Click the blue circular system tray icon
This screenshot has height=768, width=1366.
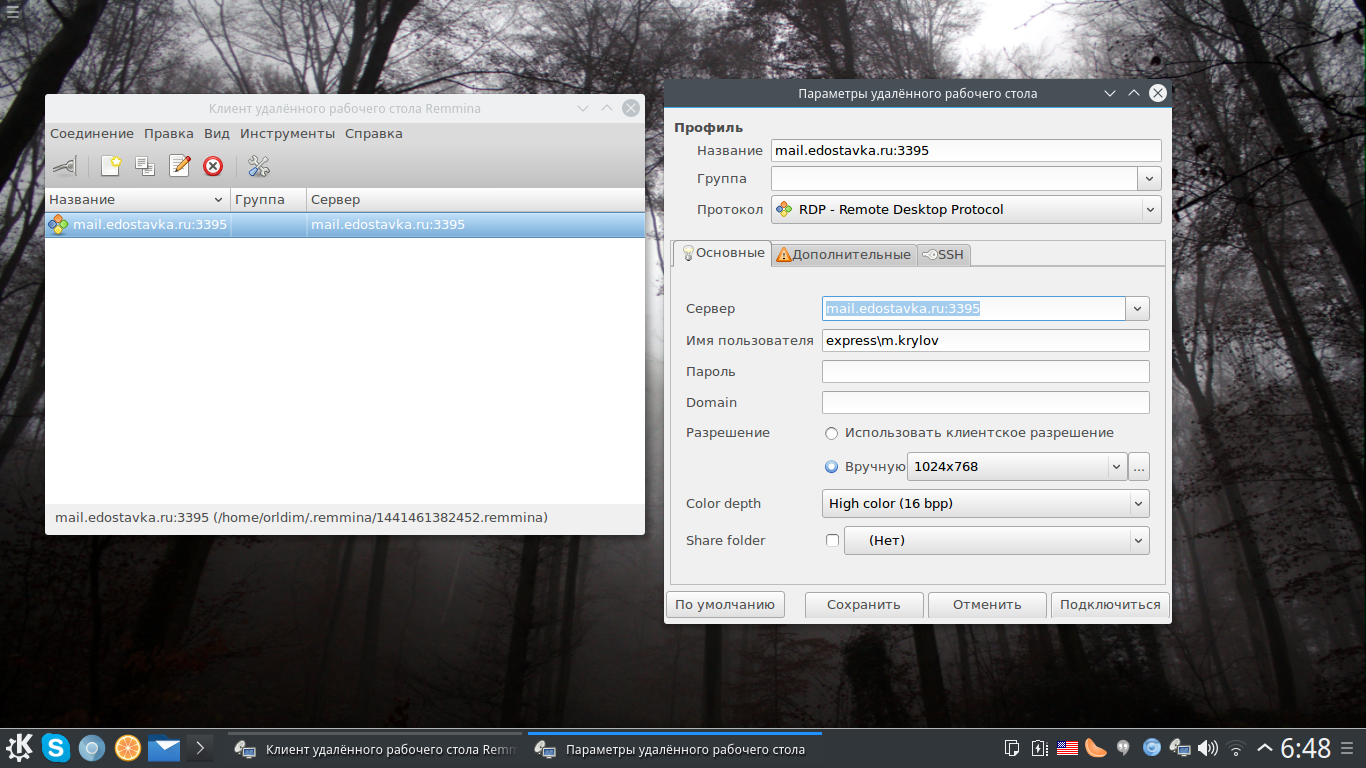click(x=1152, y=748)
